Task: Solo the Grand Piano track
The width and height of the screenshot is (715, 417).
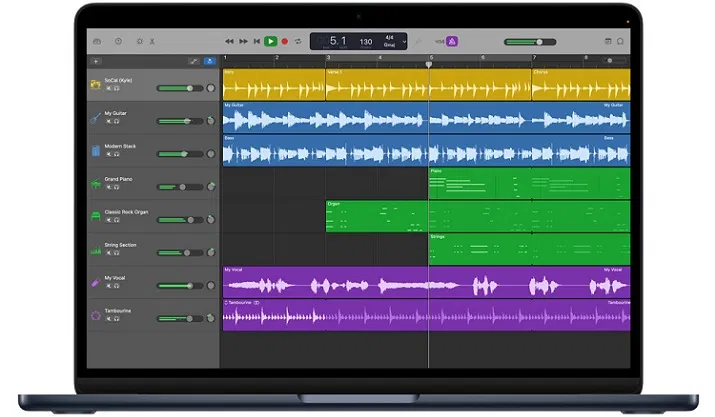Action: point(117,187)
